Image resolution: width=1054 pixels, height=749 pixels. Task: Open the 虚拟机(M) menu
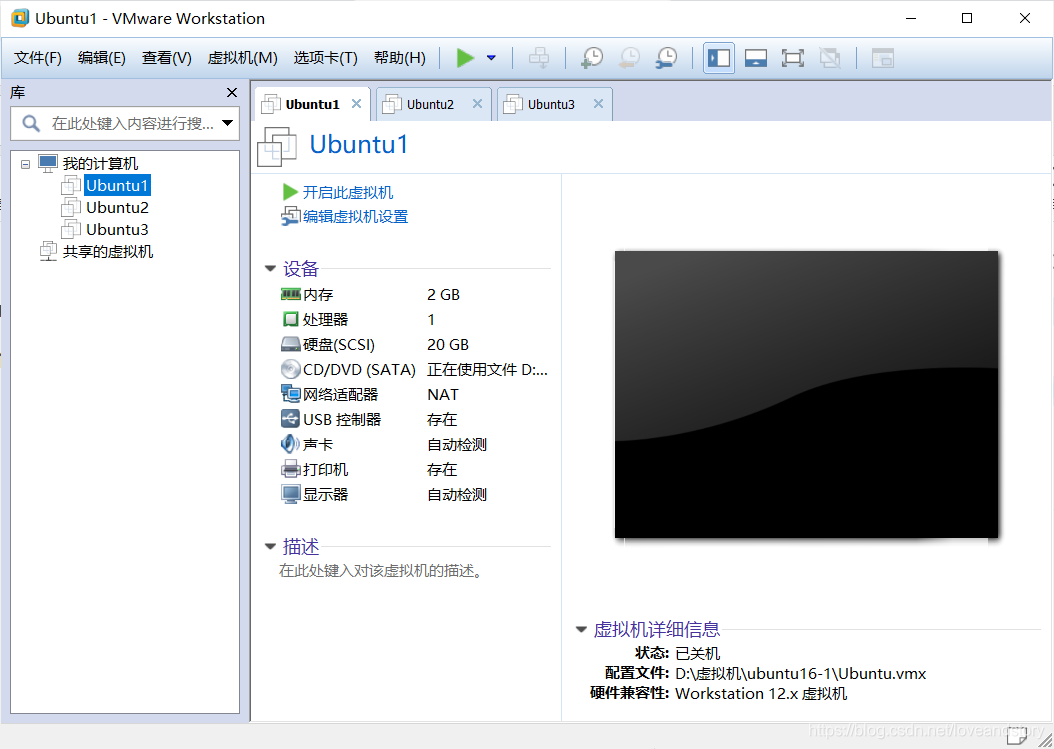point(243,58)
